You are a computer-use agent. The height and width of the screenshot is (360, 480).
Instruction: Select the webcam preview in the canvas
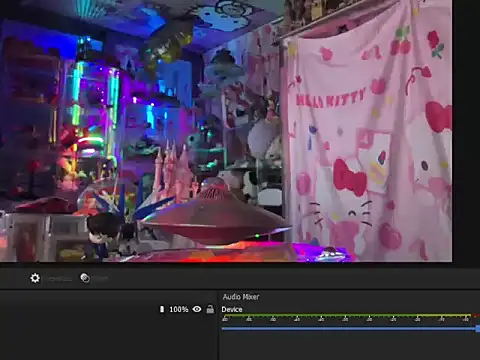click(x=226, y=131)
